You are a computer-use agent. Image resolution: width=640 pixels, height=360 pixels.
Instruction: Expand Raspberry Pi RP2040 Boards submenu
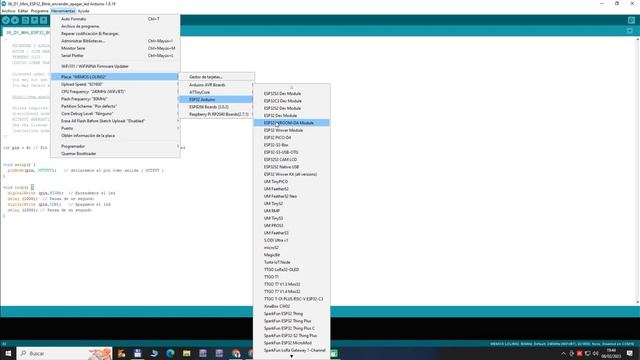point(216,114)
